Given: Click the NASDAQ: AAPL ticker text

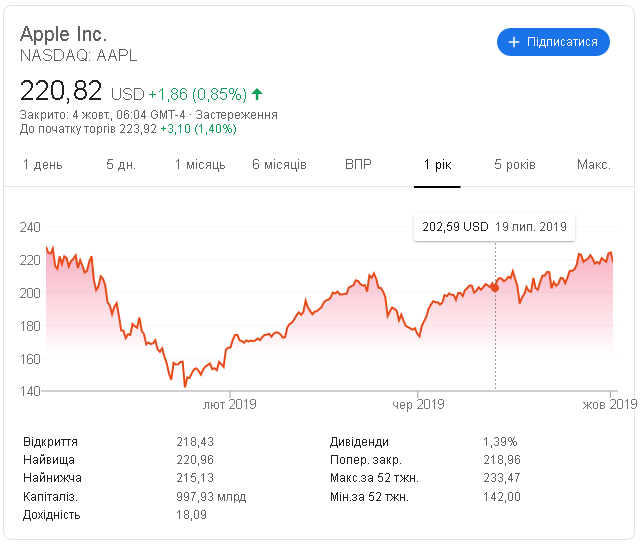Looking at the screenshot, I should coord(79,55).
